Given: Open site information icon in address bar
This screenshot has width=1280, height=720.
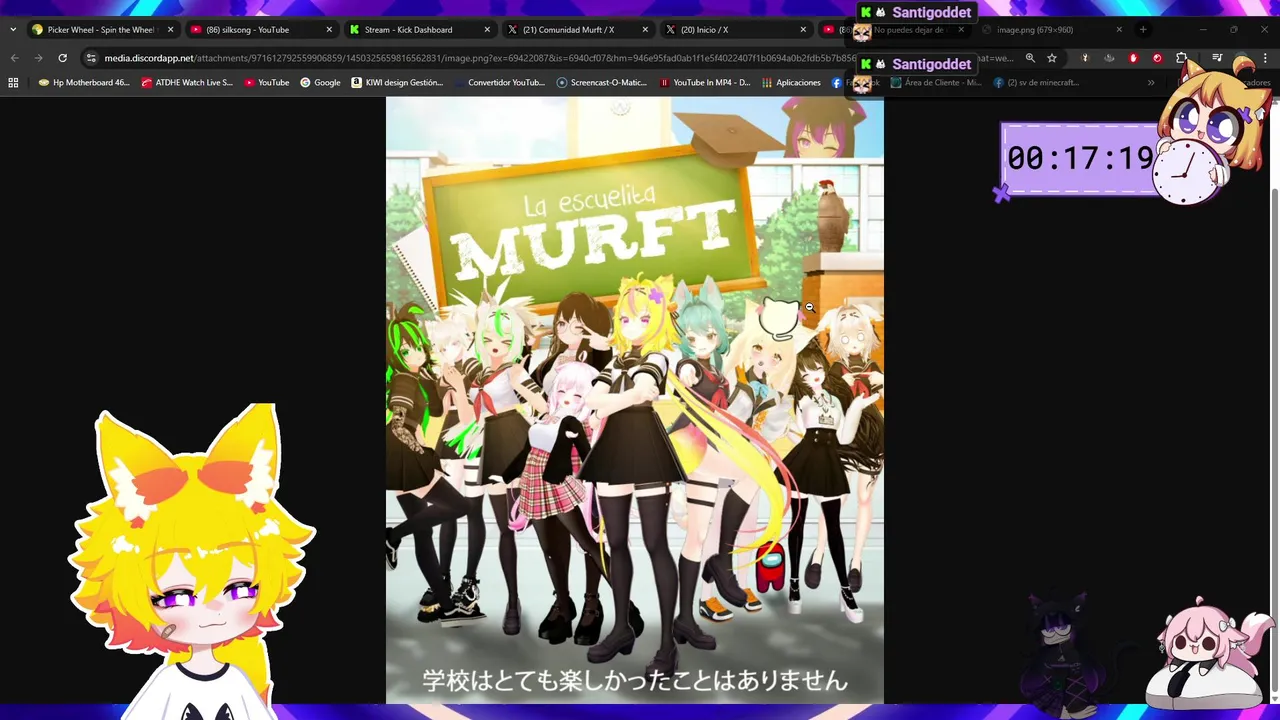Looking at the screenshot, I should 91,58.
